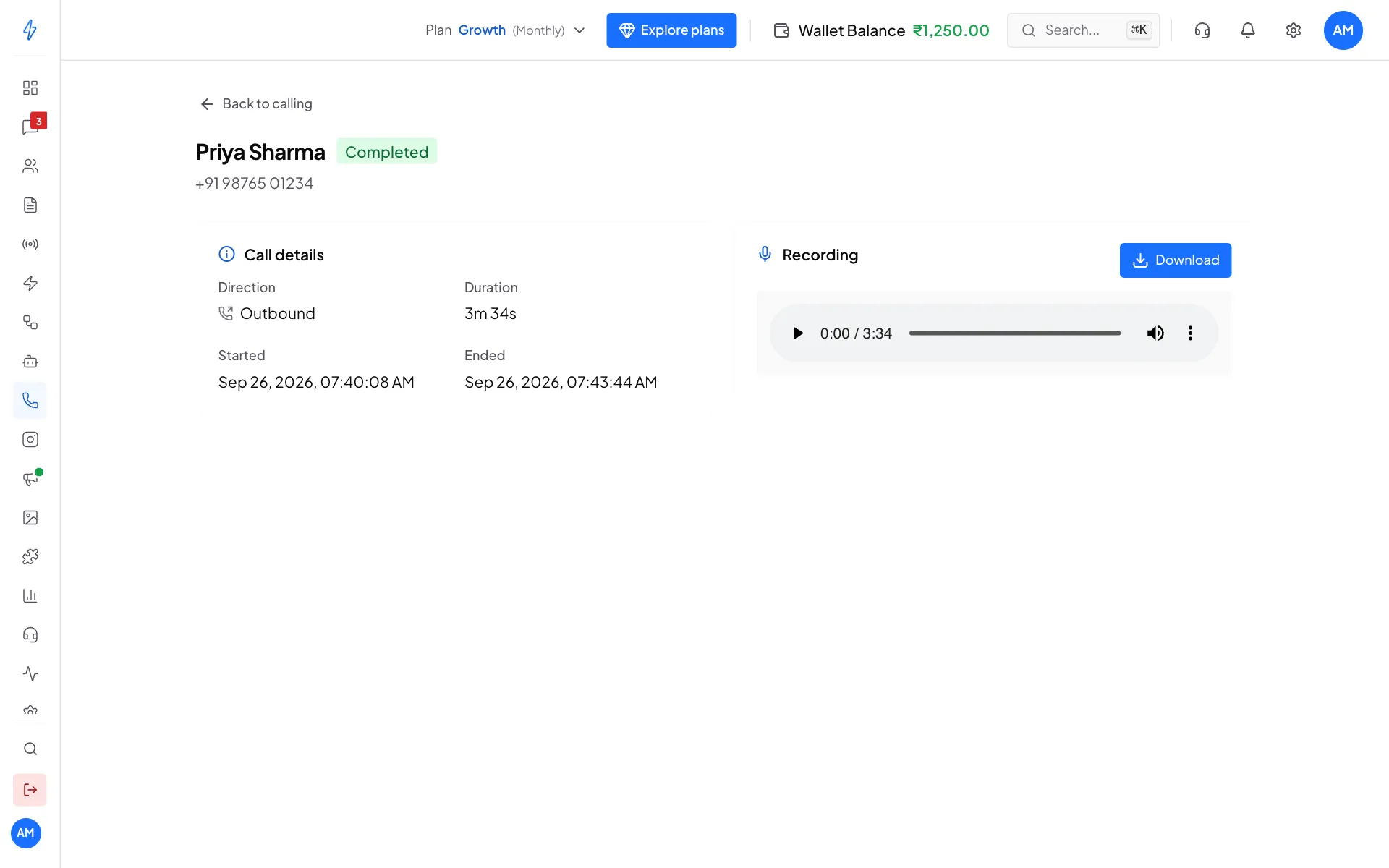Download the call recording

click(x=1176, y=260)
